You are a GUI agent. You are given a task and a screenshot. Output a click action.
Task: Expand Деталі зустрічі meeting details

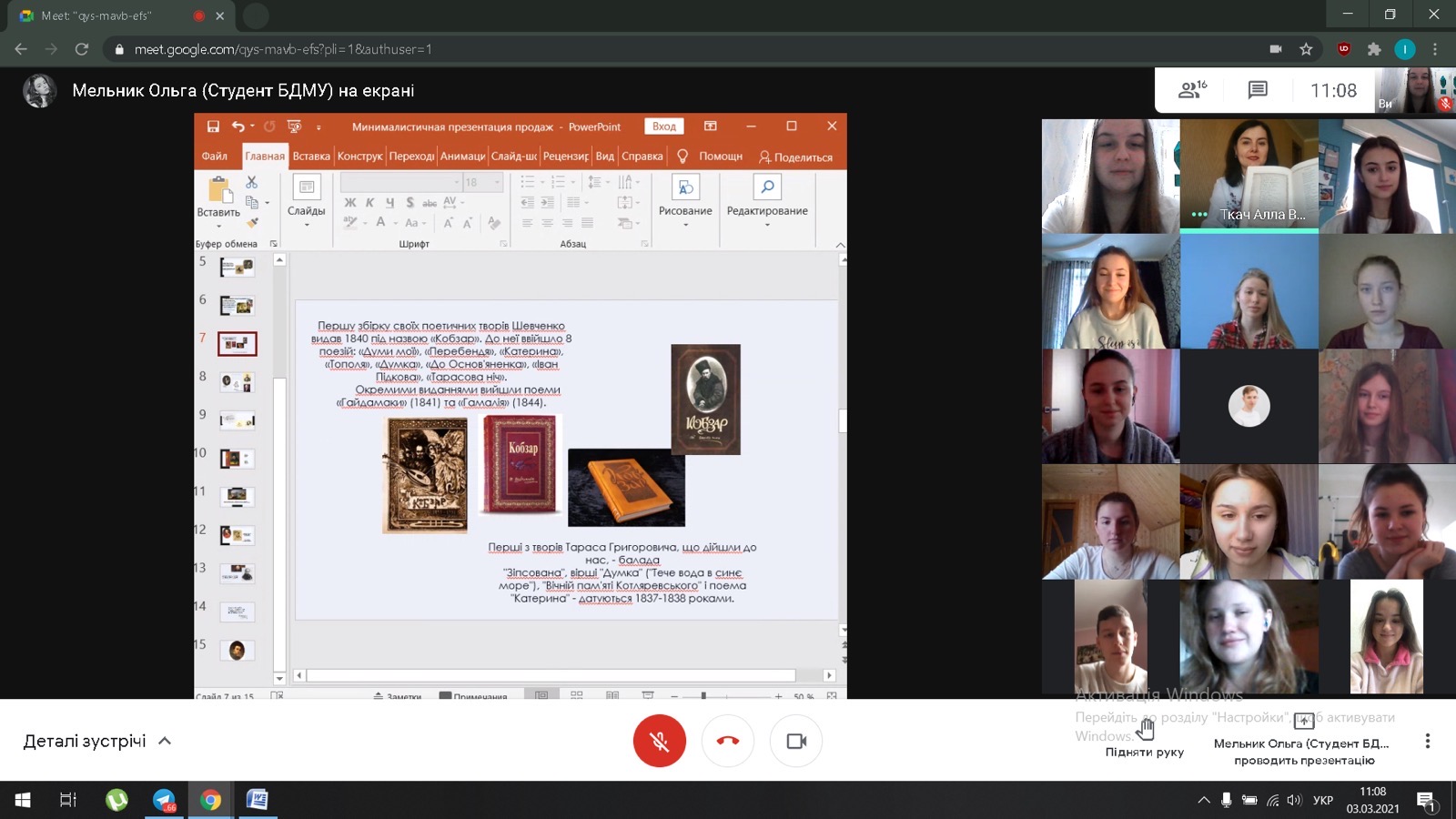tap(97, 741)
